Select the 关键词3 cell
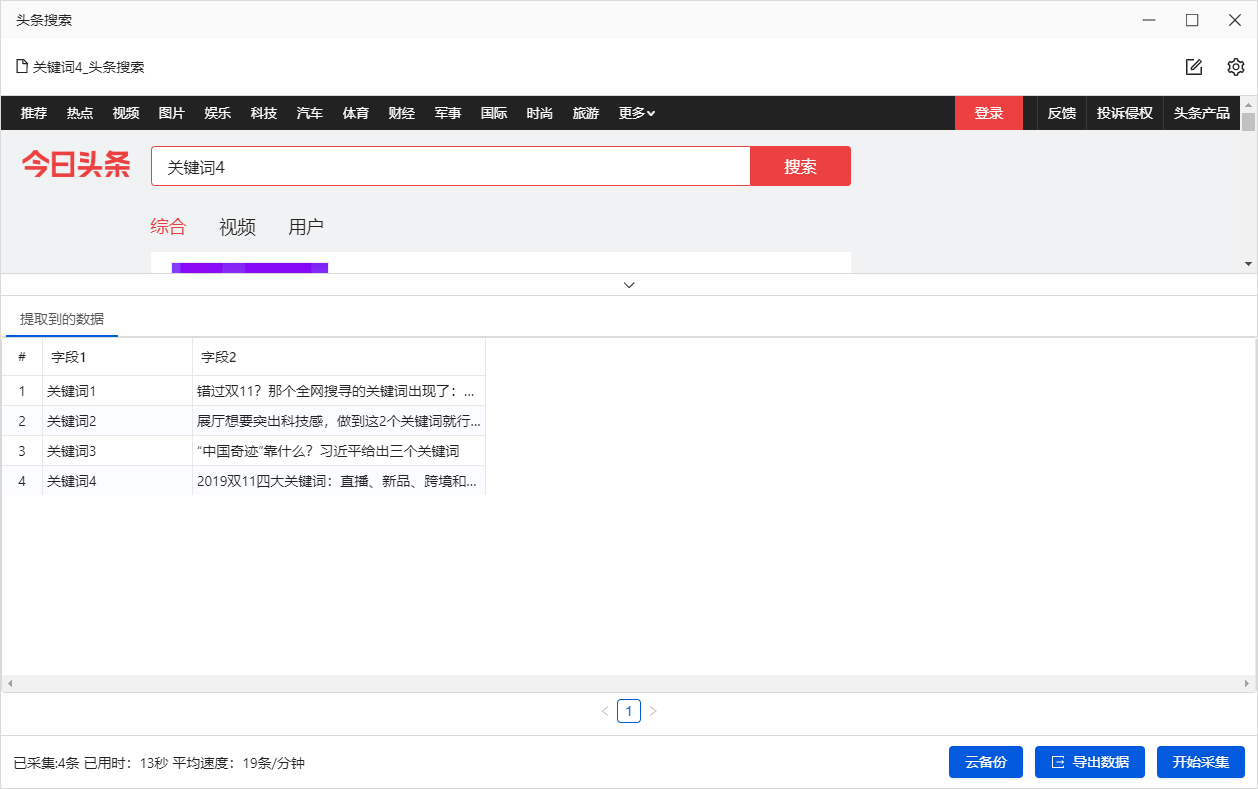The width and height of the screenshot is (1258, 789). 117,451
